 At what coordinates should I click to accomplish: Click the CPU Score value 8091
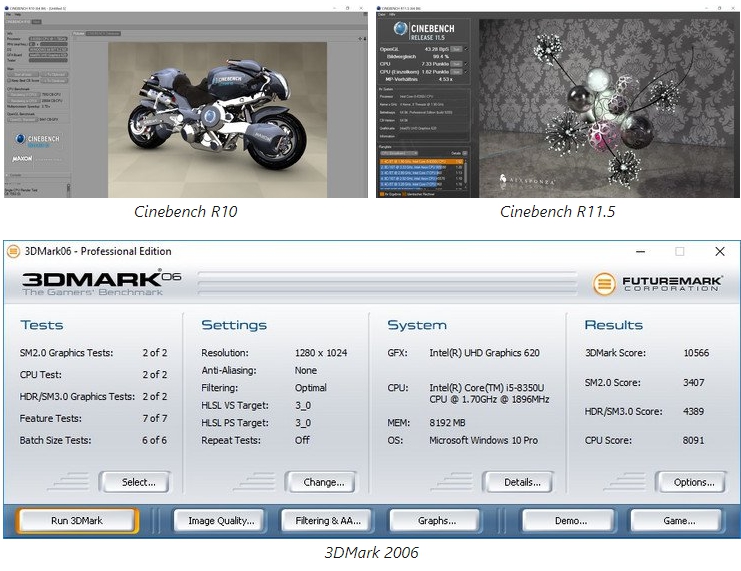pyautogui.click(x=693, y=440)
